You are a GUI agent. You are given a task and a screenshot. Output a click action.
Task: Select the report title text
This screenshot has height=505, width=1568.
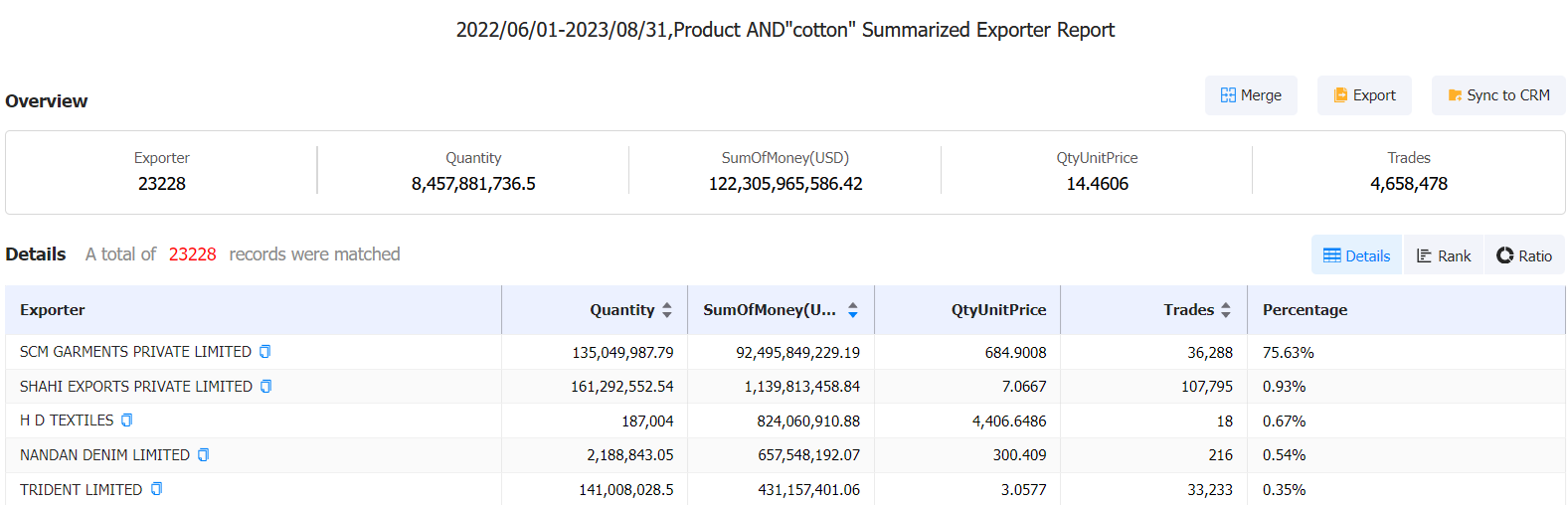[x=785, y=30]
